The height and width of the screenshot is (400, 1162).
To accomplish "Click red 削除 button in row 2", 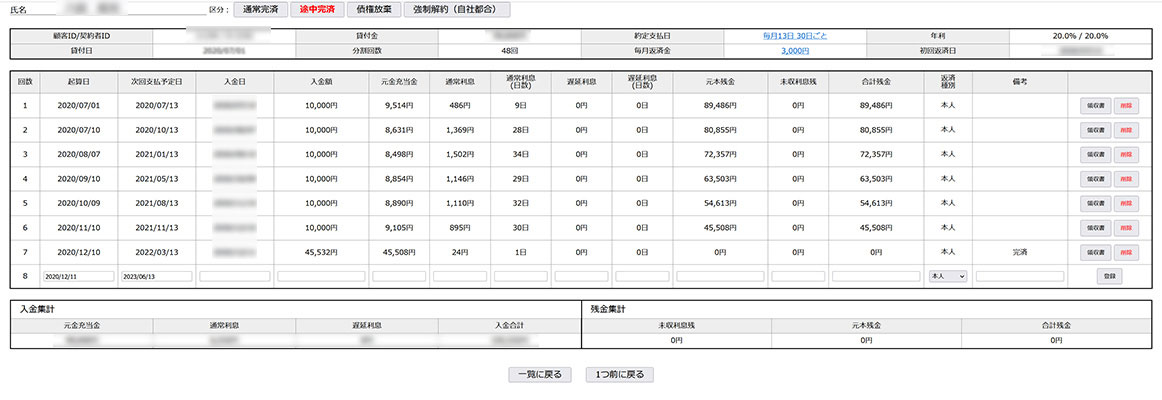I will (x=1127, y=129).
